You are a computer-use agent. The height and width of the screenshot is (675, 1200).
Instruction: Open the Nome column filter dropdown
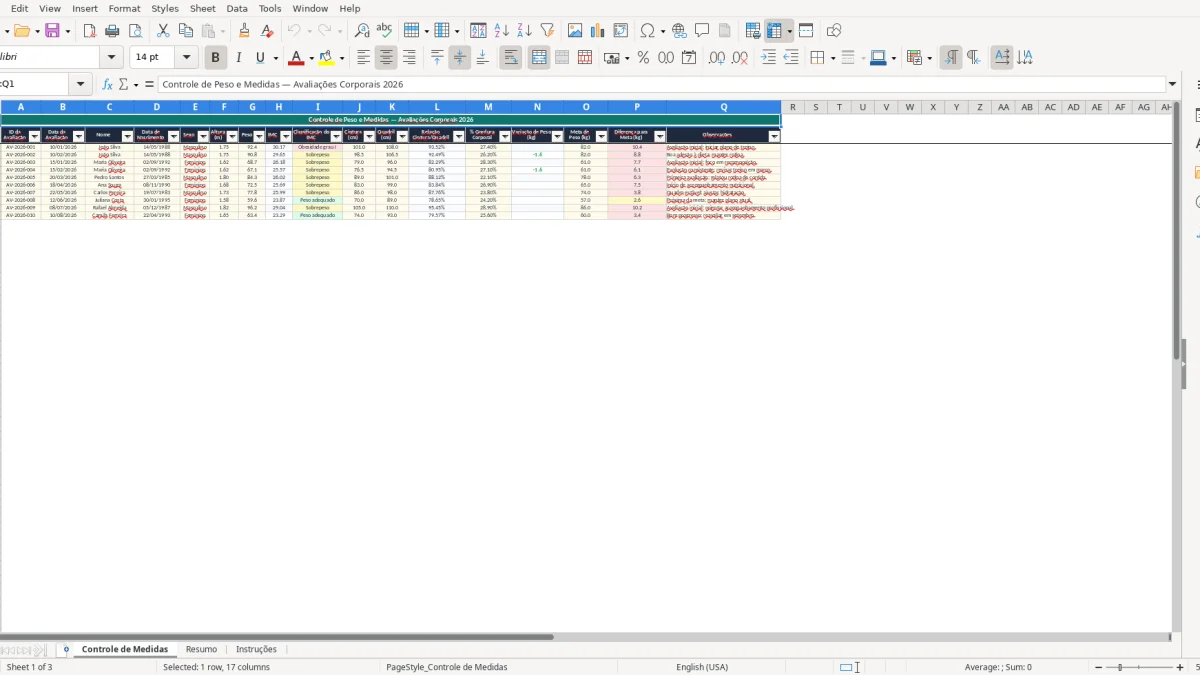pos(127,136)
